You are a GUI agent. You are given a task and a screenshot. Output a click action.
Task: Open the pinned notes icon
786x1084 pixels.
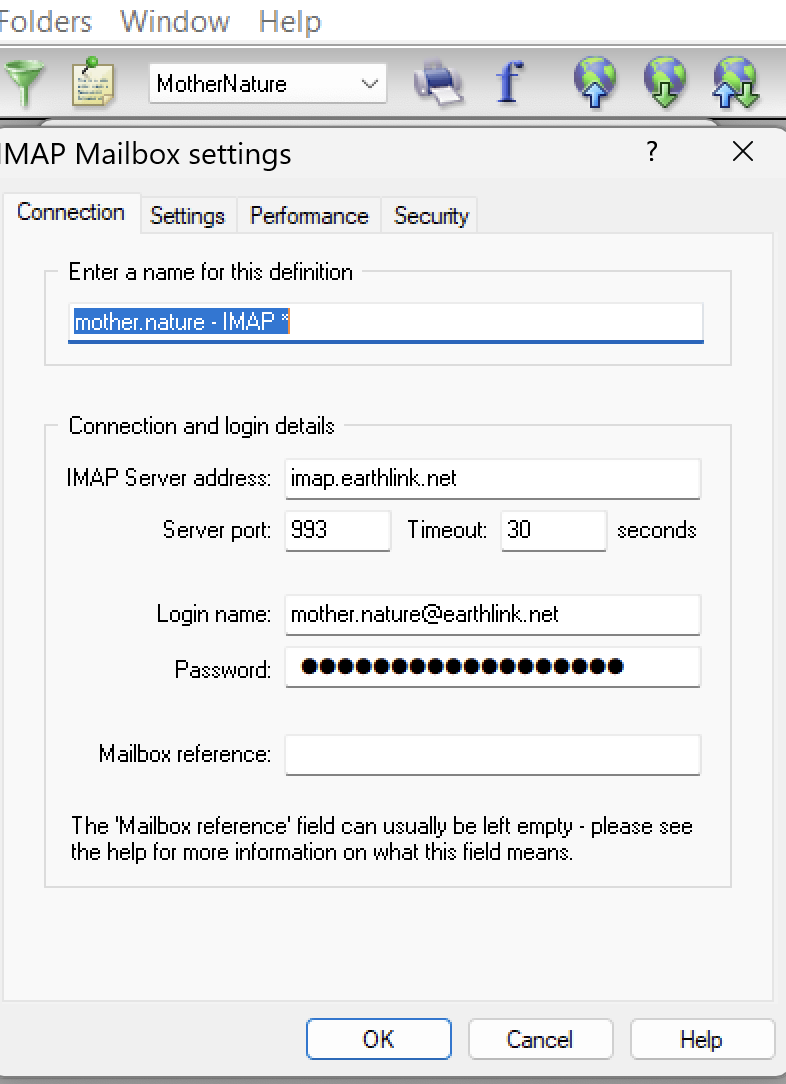pyautogui.click(x=93, y=84)
